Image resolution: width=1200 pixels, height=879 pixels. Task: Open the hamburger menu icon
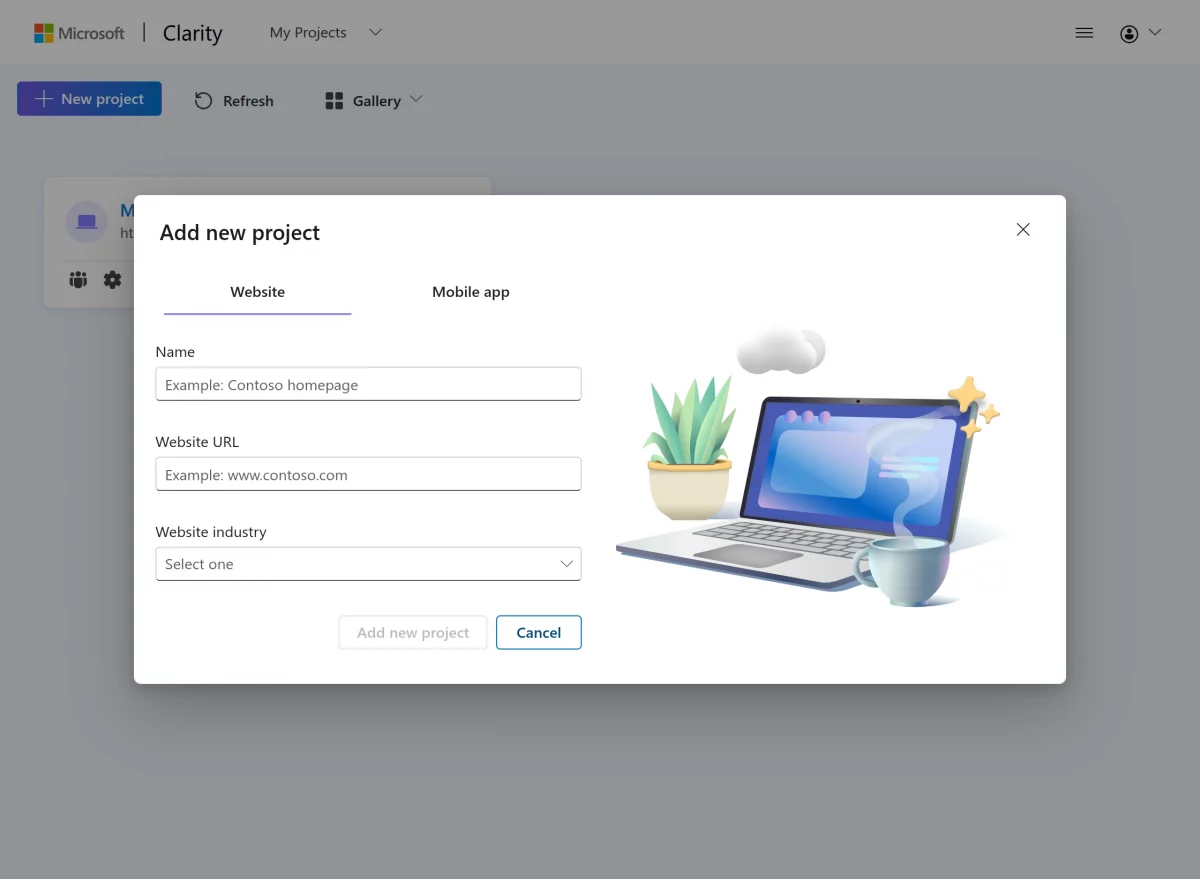tap(1084, 33)
